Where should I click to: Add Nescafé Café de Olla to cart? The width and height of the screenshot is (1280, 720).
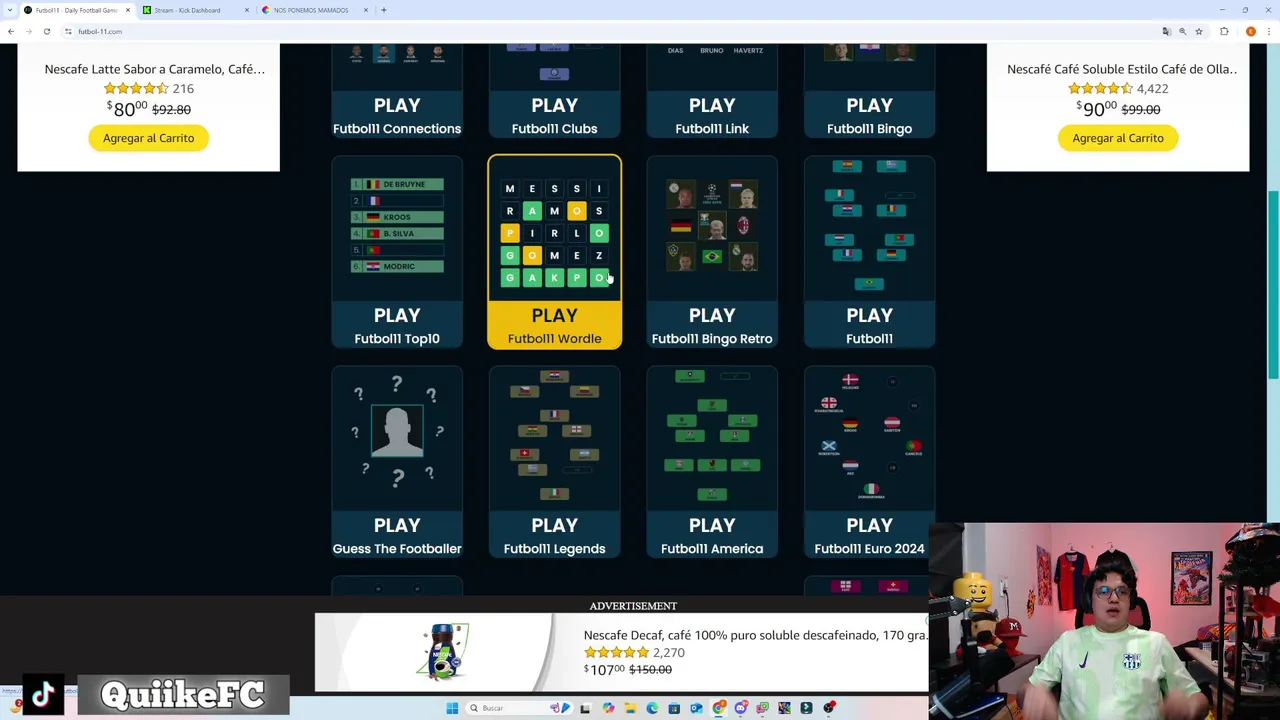click(1118, 138)
